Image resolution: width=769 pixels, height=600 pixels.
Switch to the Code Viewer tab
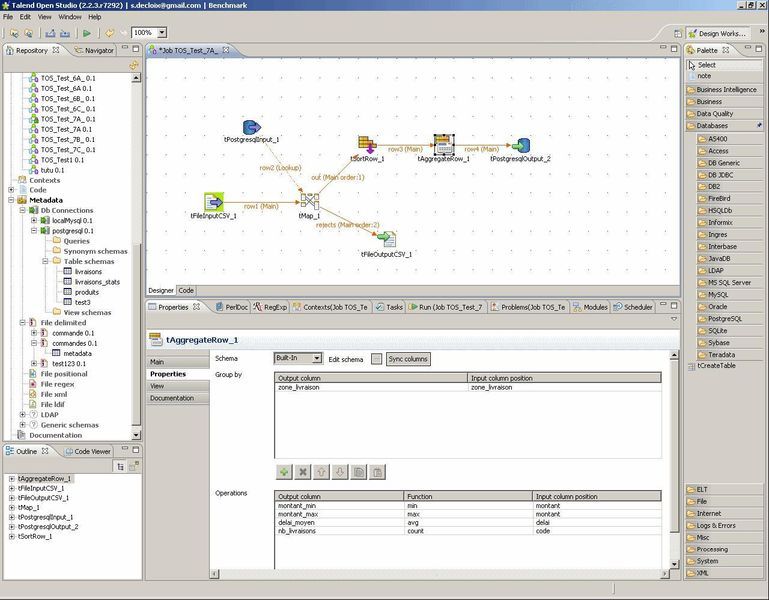92,451
